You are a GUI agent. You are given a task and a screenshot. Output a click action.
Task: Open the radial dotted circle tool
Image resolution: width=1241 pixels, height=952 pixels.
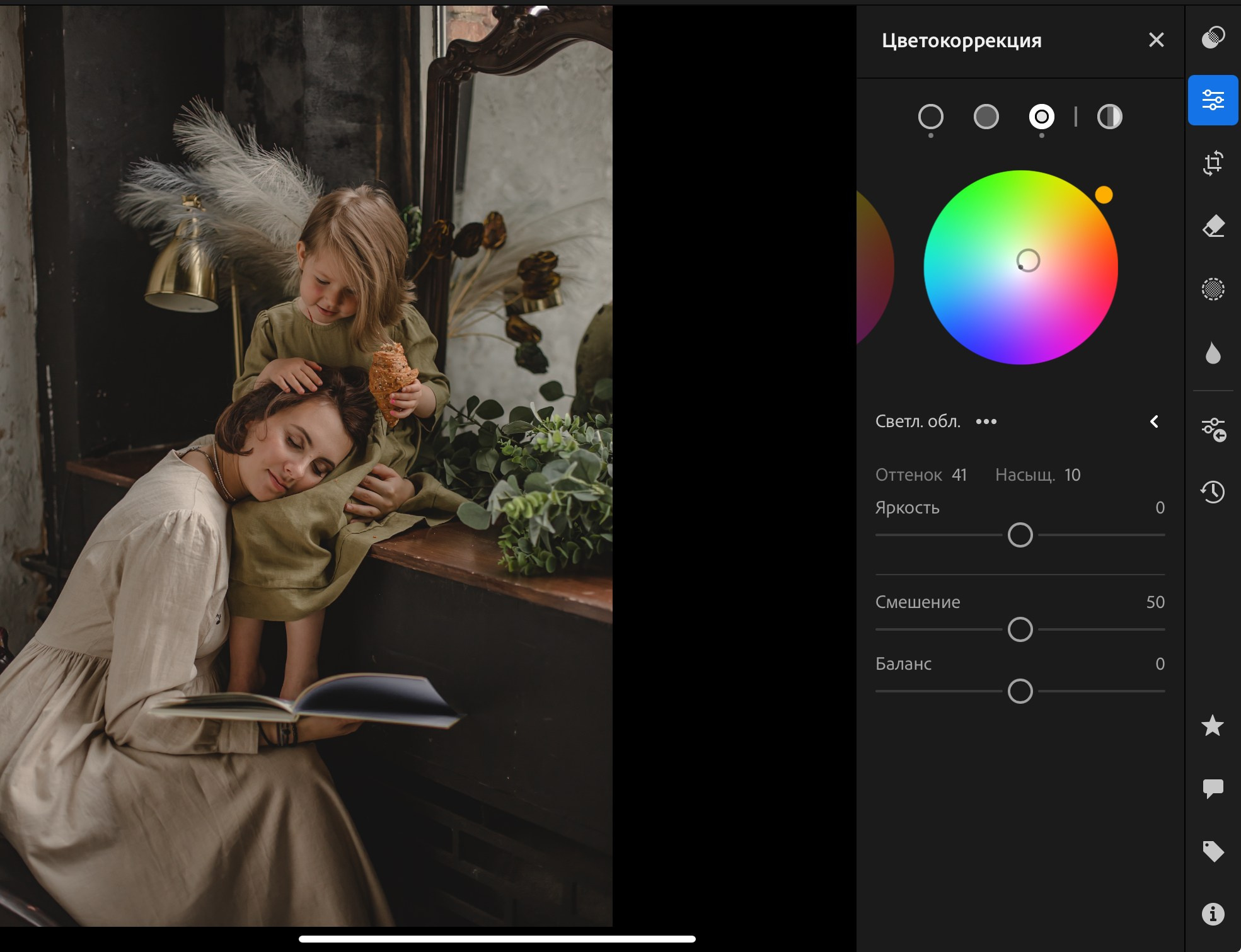click(1213, 289)
